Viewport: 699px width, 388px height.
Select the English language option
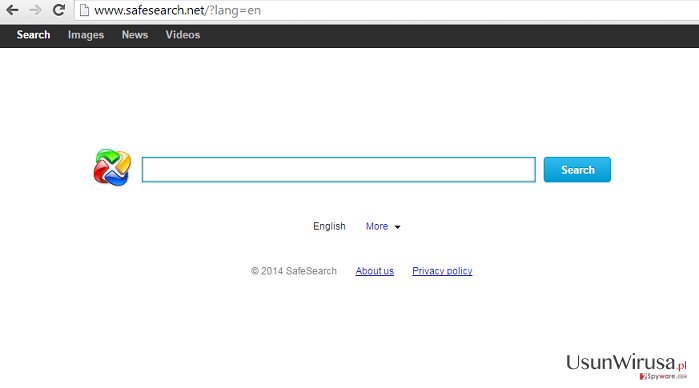(x=329, y=226)
